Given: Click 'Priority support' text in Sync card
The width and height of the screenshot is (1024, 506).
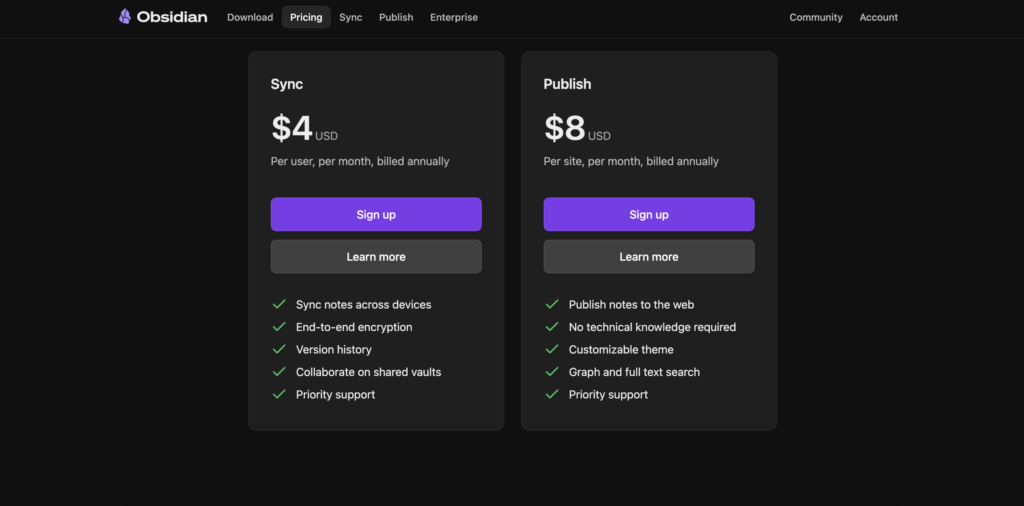Looking at the screenshot, I should 336,394.
